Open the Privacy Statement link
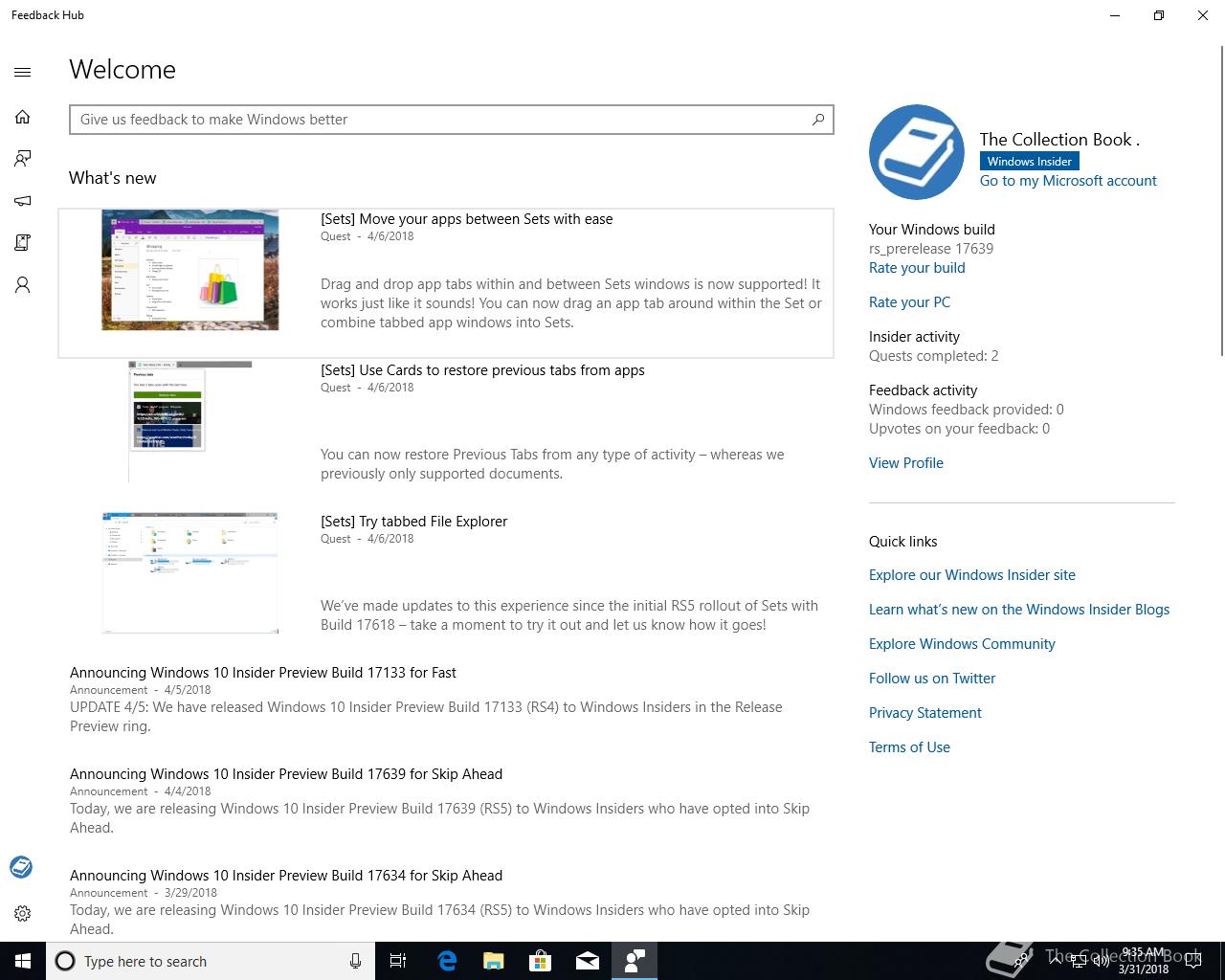Viewport: 1225px width, 980px height. tap(925, 713)
